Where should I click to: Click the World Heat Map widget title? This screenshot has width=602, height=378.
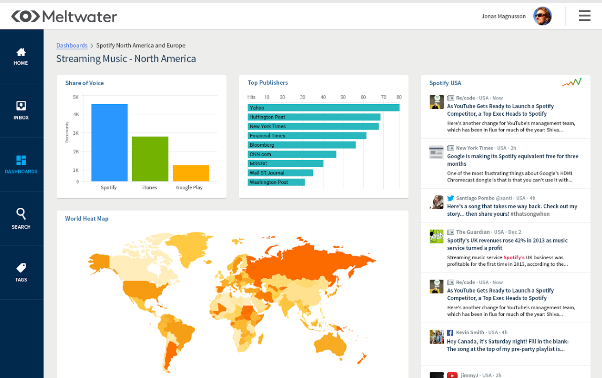[x=86, y=219]
